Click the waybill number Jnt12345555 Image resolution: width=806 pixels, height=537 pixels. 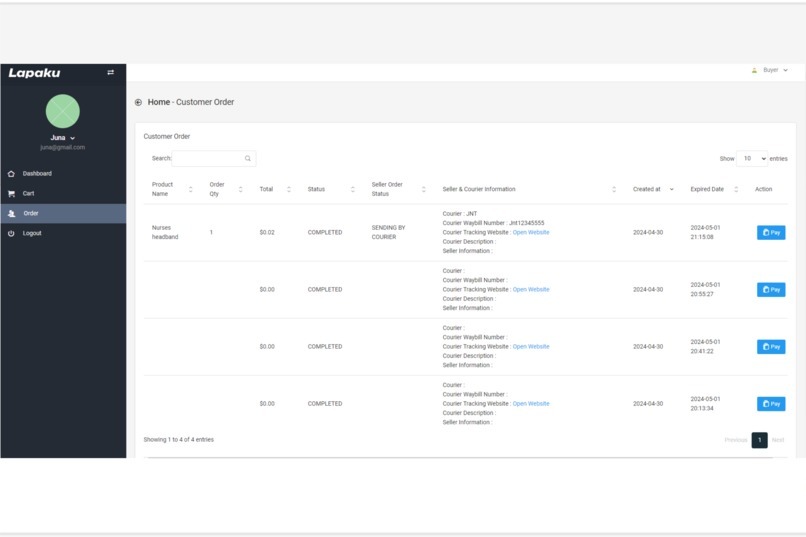pyautogui.click(x=526, y=223)
